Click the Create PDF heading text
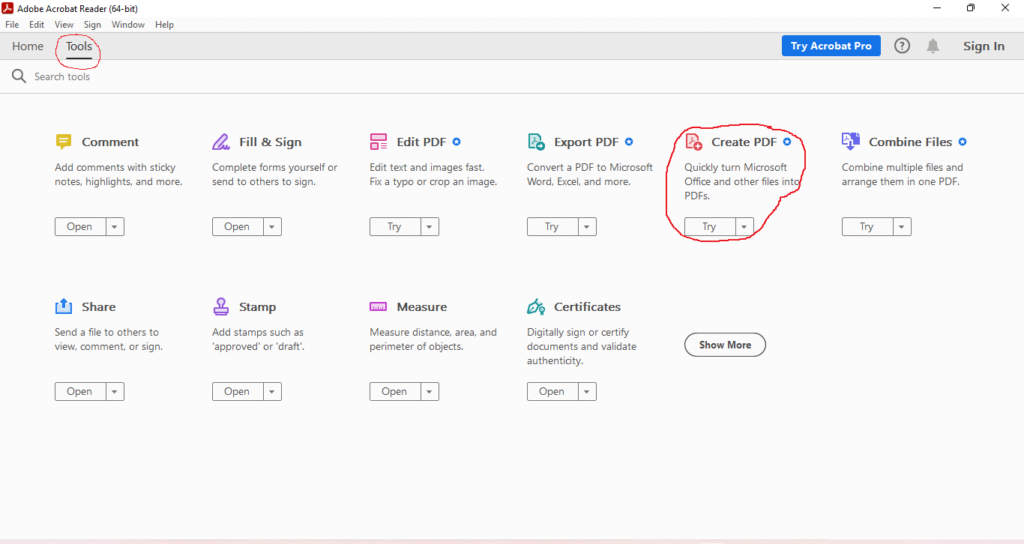Image resolution: width=1024 pixels, height=544 pixels. (x=744, y=142)
